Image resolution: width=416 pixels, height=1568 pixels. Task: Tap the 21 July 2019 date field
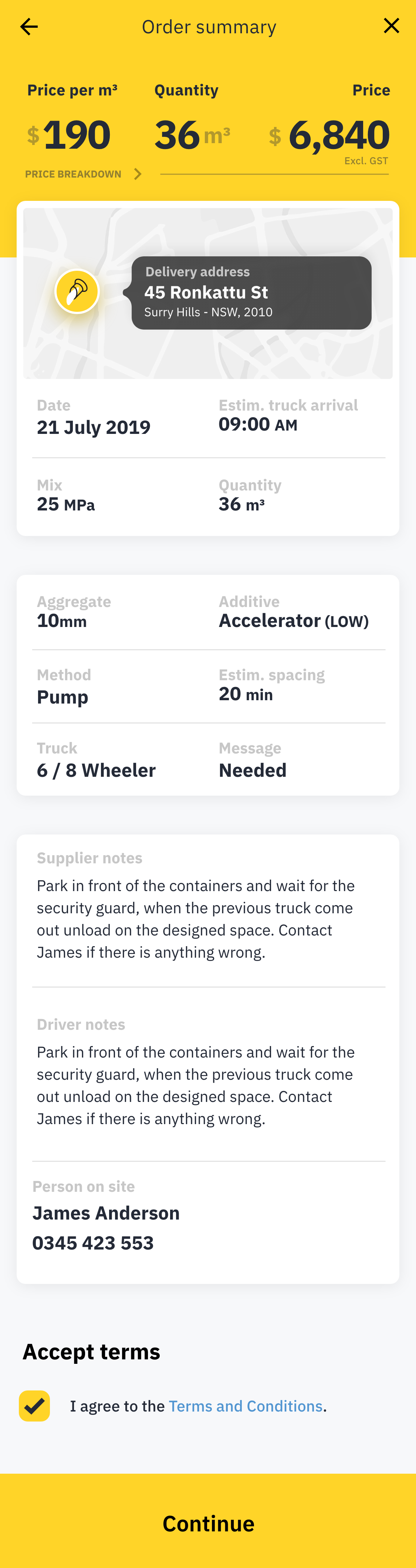[94, 427]
